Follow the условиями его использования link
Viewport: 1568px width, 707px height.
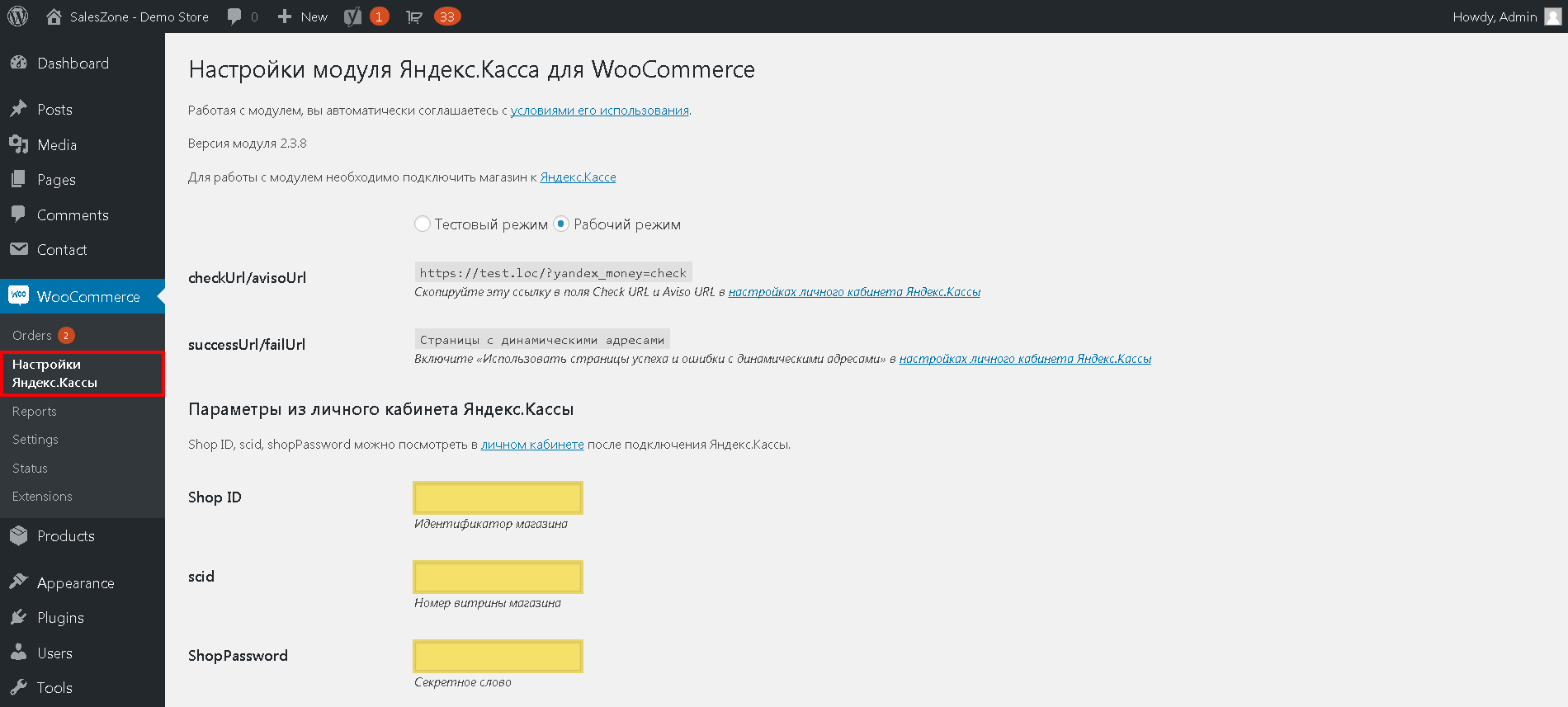(x=599, y=111)
